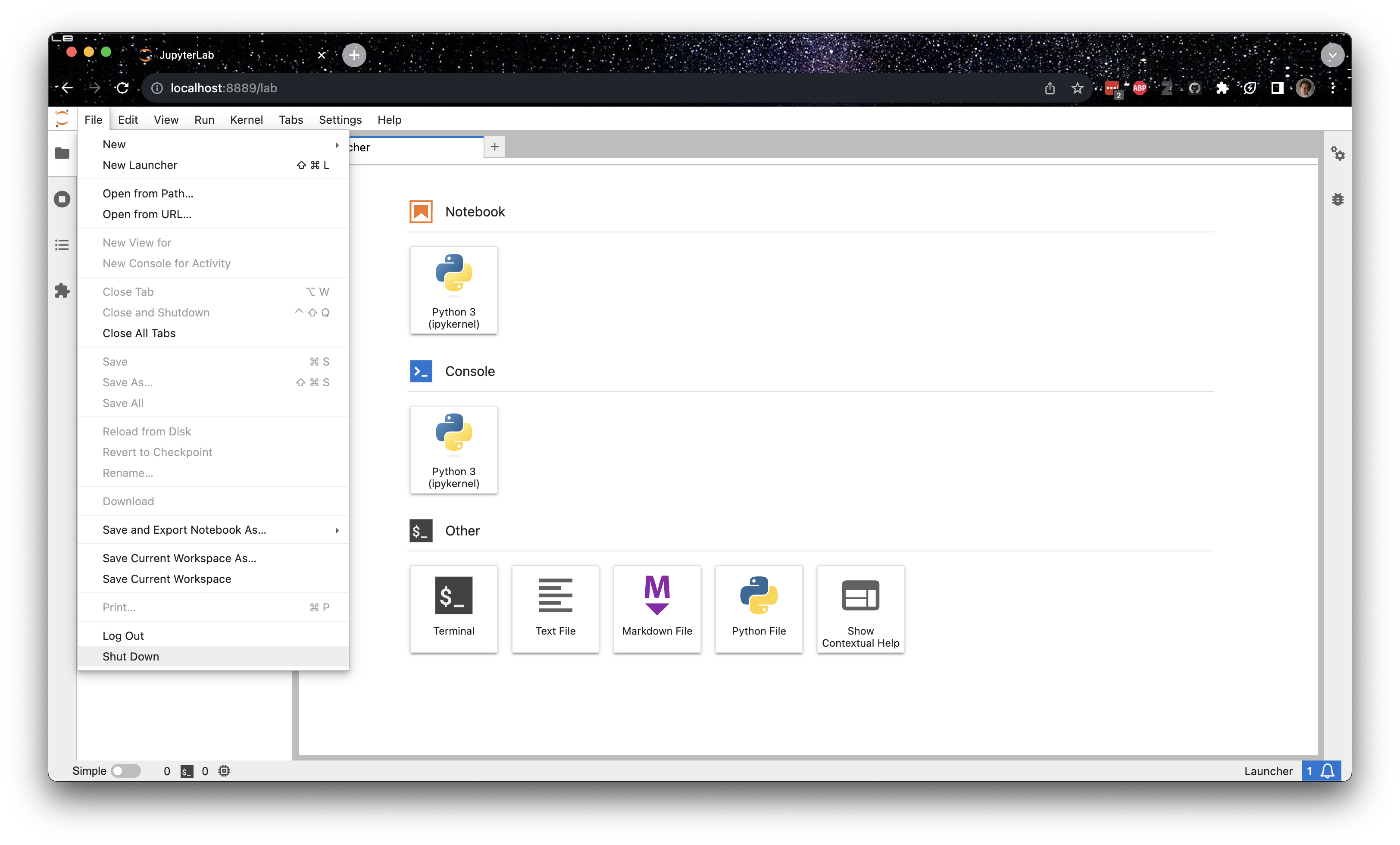Viewport: 1400px width, 845px height.
Task: Open the extension manager sidebar panel
Action: pos(62,291)
